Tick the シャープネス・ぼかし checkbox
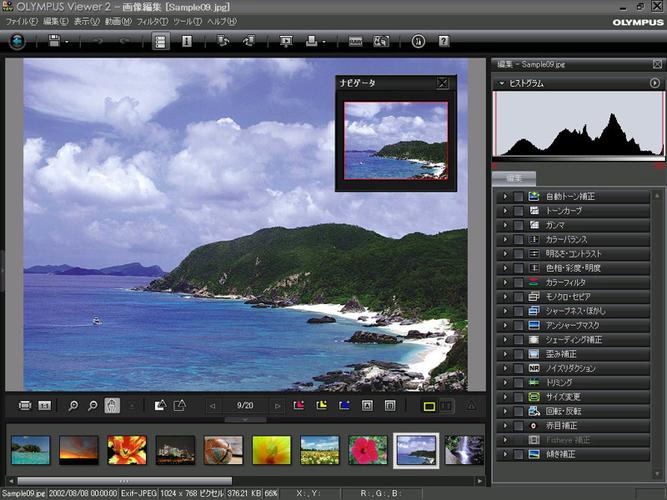The image size is (667, 500). [518, 311]
